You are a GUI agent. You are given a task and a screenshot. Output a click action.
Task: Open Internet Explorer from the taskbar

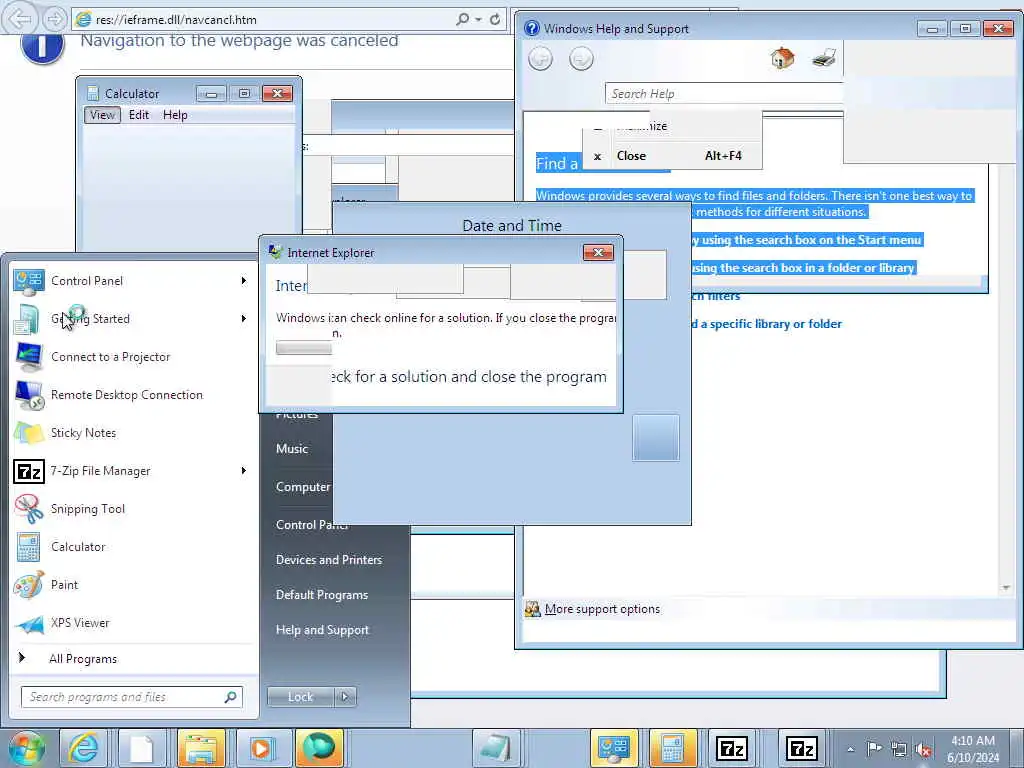pyautogui.click(x=84, y=748)
